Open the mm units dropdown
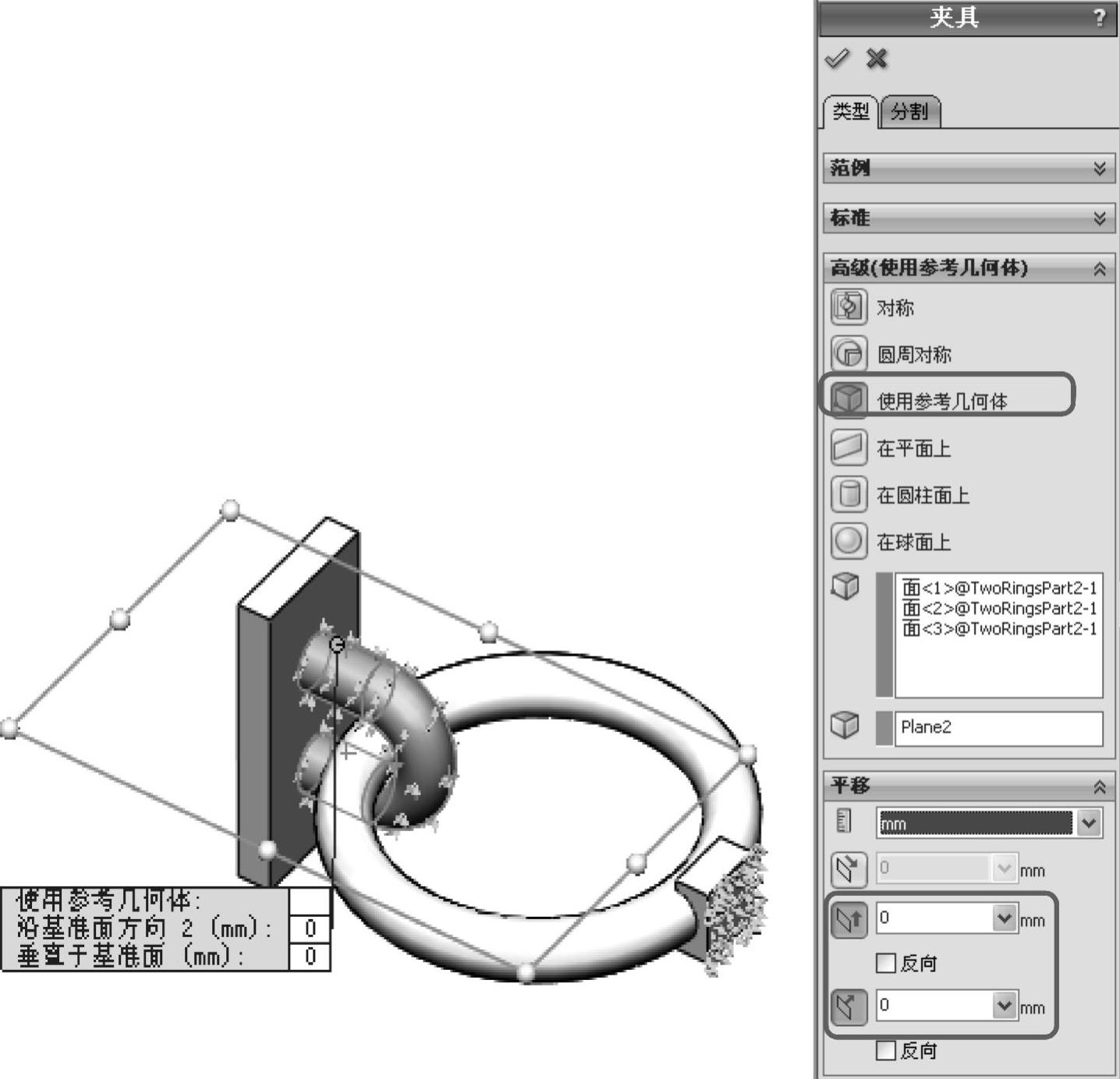Image resolution: width=1120 pixels, height=1079 pixels. pyautogui.click(x=1090, y=823)
